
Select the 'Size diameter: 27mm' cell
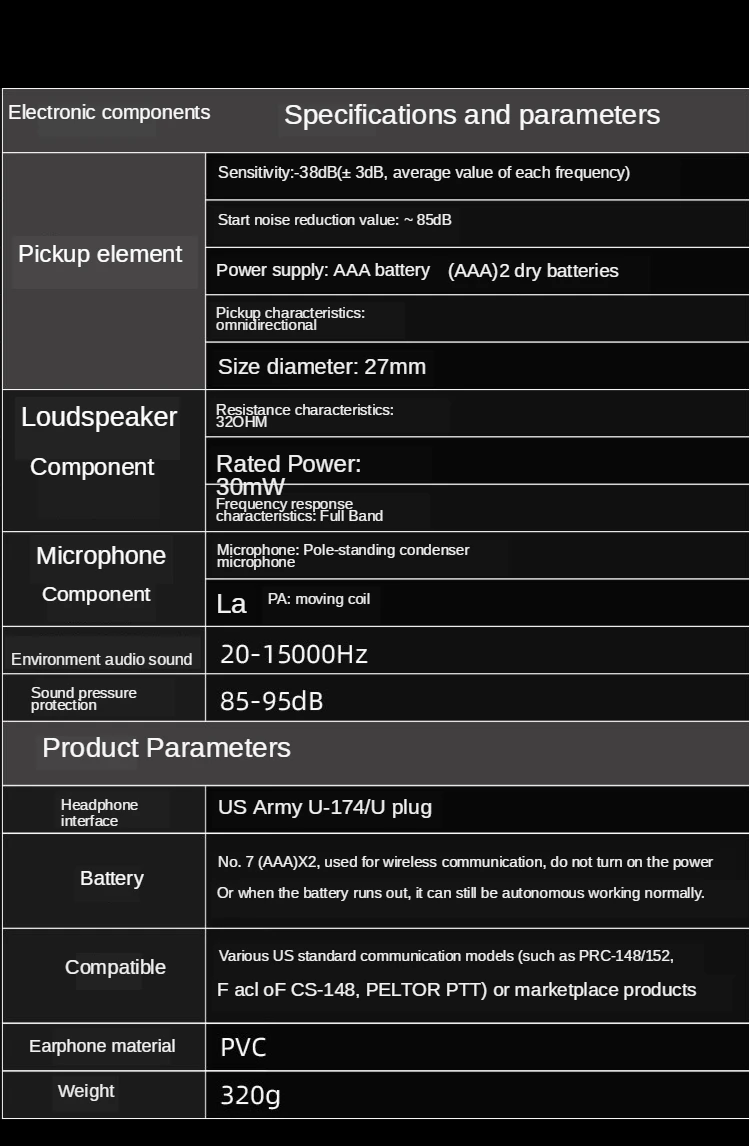(x=322, y=366)
